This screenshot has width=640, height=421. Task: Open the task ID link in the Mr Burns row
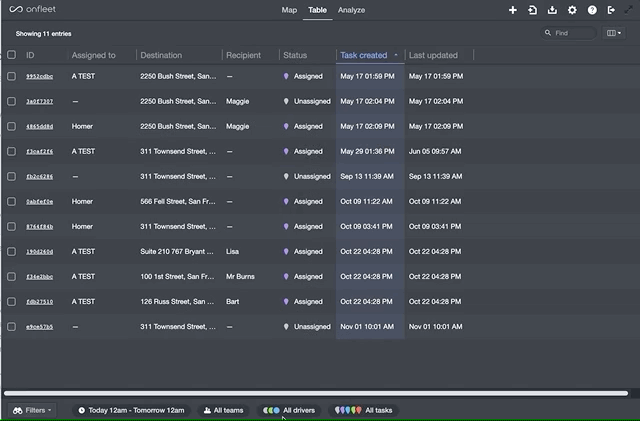pyautogui.click(x=40, y=277)
